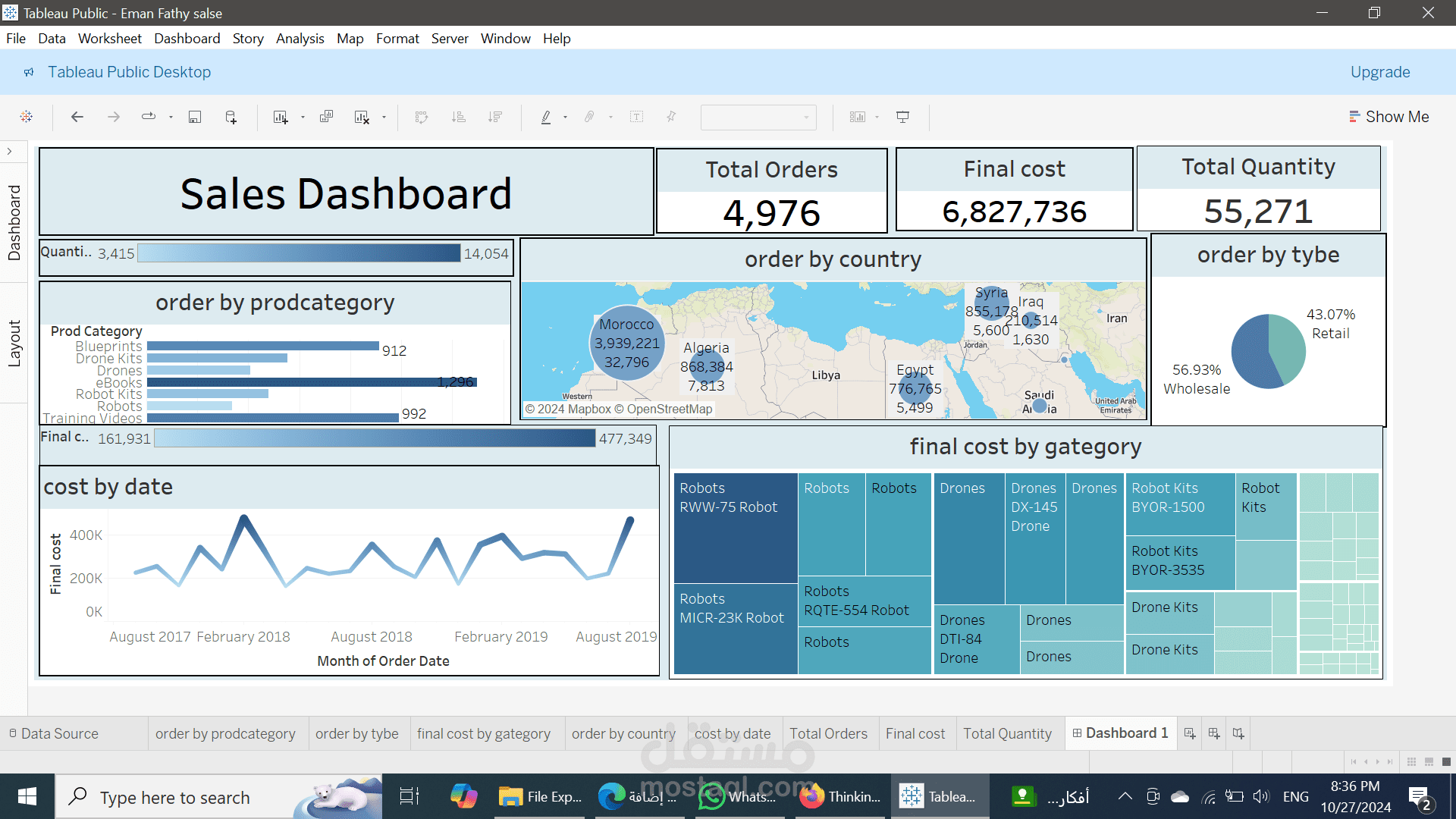The width and height of the screenshot is (1456, 819).
Task: Click the Show Sheet Sorter grid icon
Action: pos(1411,761)
